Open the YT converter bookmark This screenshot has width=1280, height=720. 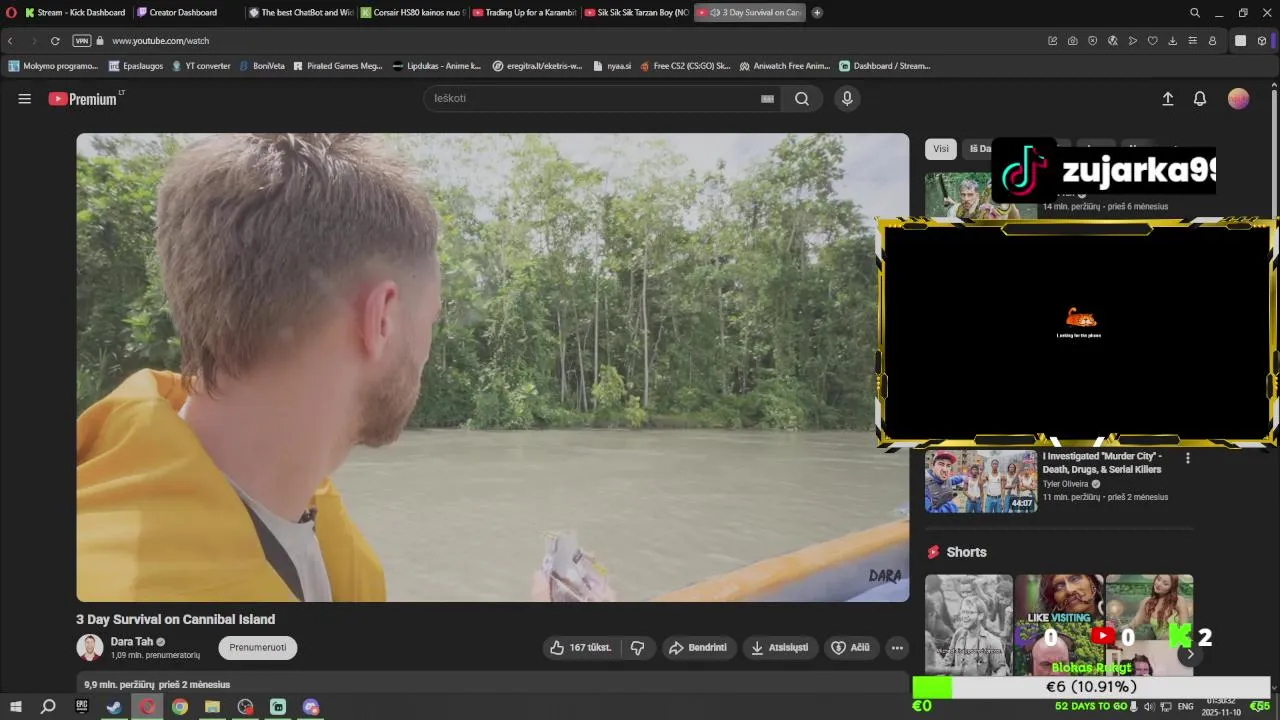pyautogui.click(x=200, y=66)
